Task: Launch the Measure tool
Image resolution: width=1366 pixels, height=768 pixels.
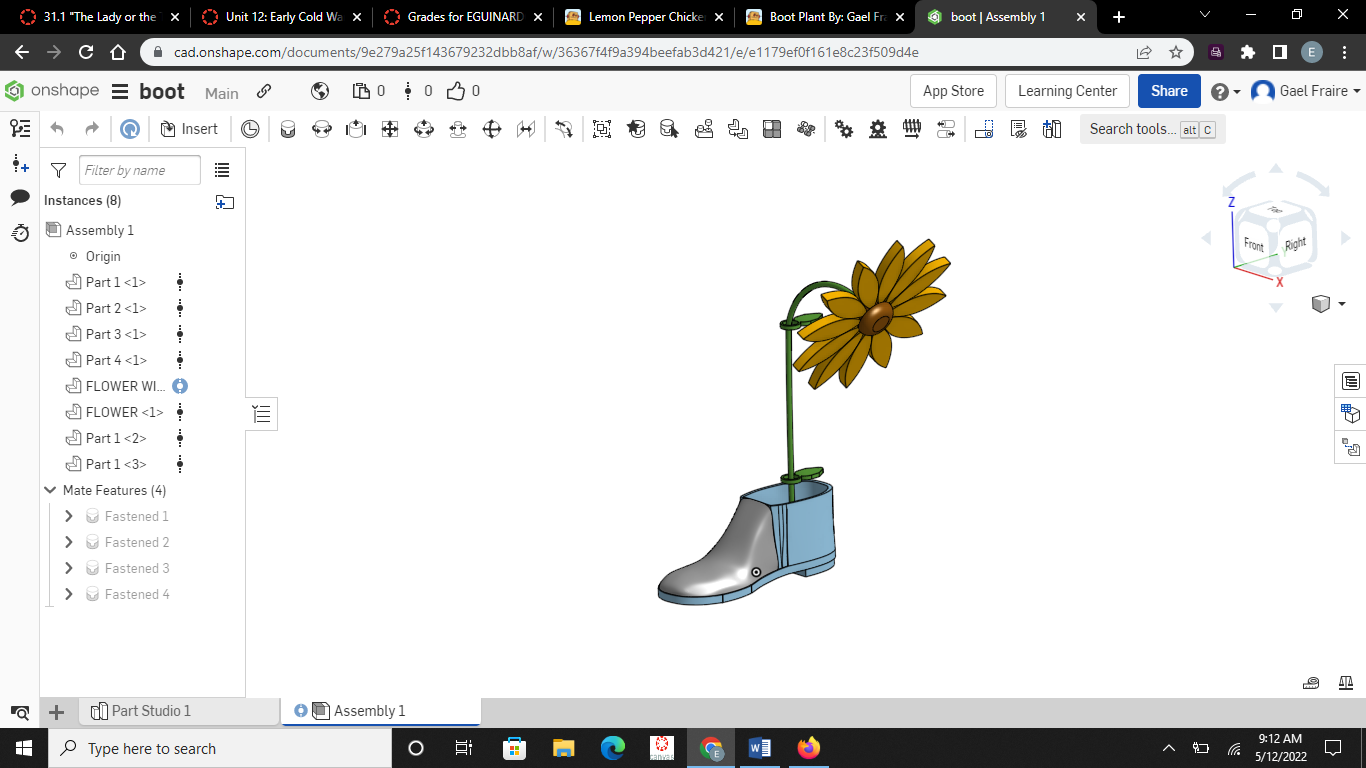Action: (x=1311, y=682)
